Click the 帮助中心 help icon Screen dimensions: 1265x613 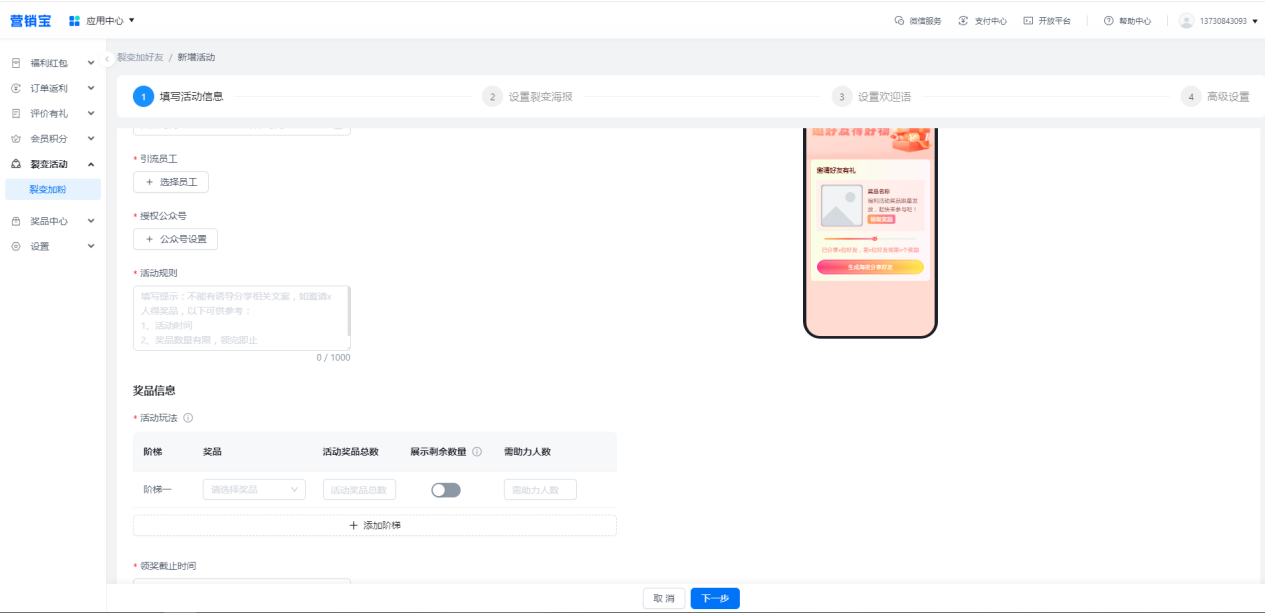1109,21
